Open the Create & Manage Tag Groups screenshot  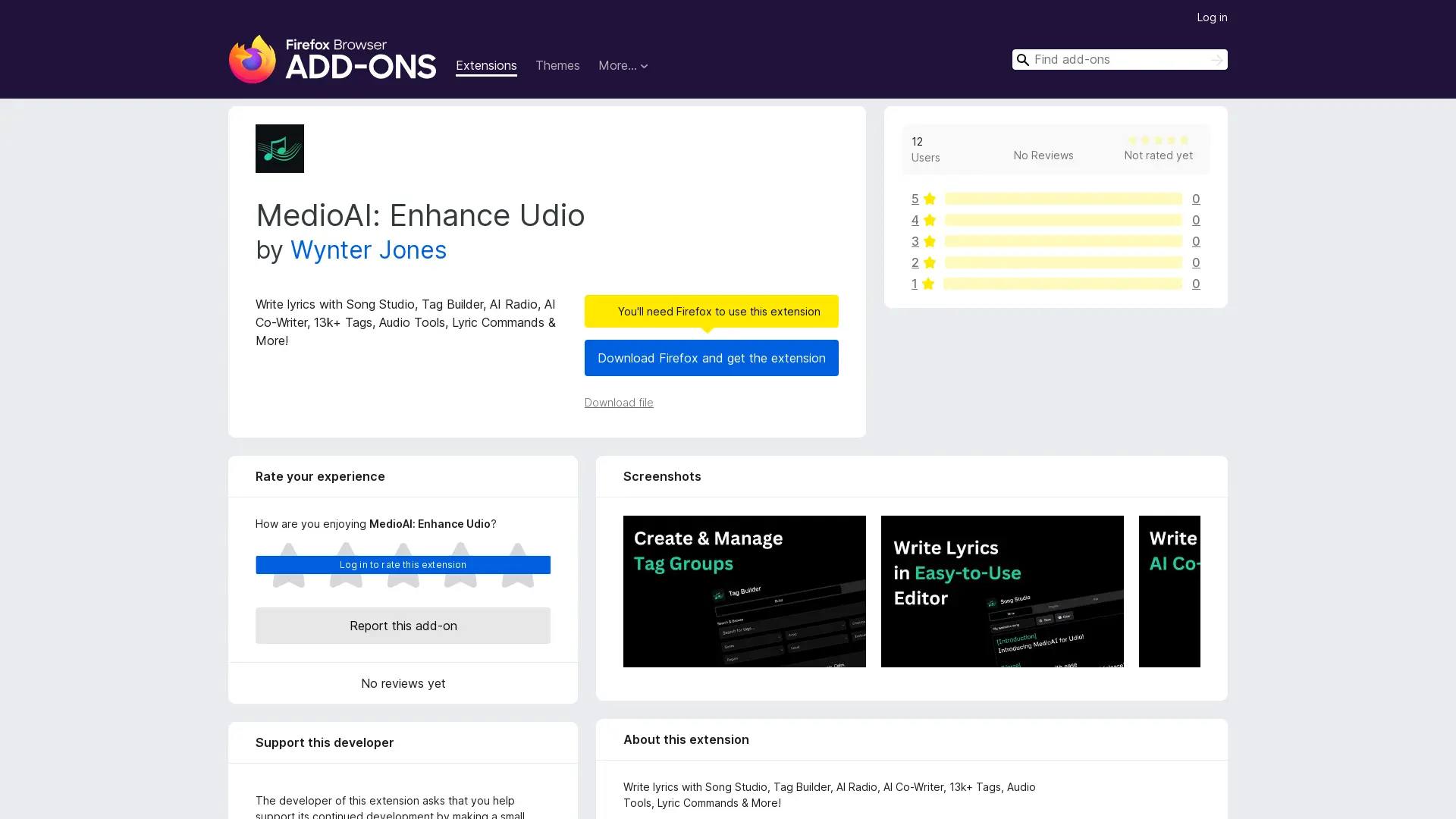pyautogui.click(x=744, y=591)
